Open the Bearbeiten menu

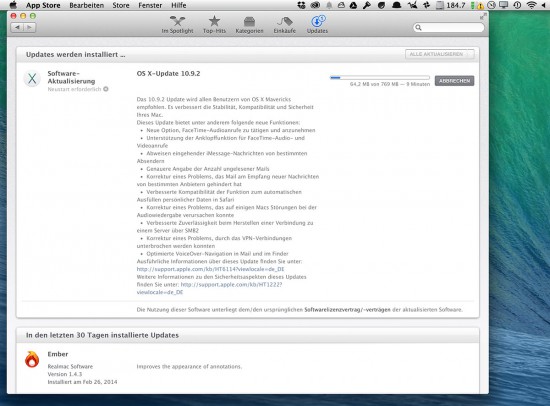coord(86,5)
